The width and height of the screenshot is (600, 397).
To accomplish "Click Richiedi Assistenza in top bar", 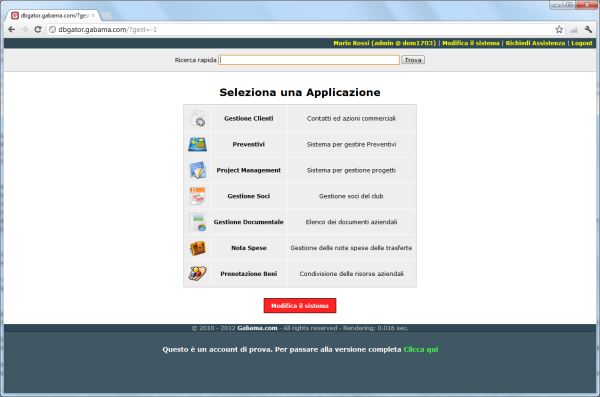I will tap(535, 43).
